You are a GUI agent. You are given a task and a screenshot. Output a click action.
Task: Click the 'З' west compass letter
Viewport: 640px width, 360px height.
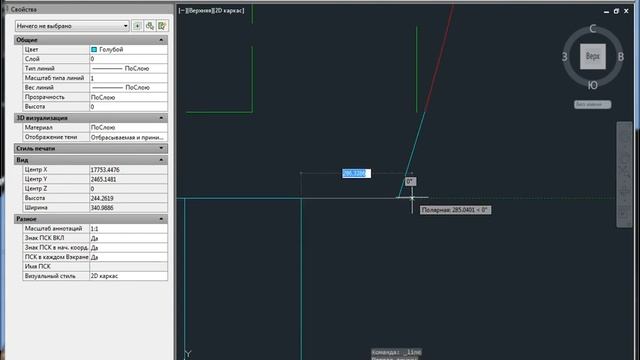pos(564,57)
